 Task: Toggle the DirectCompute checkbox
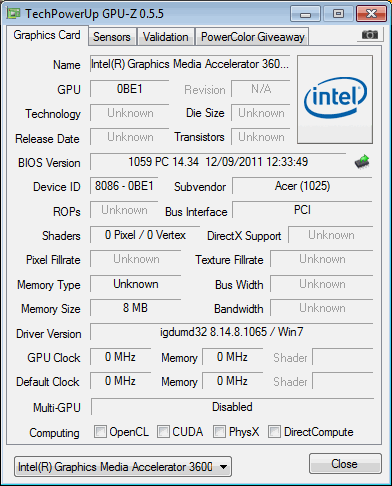point(274,431)
